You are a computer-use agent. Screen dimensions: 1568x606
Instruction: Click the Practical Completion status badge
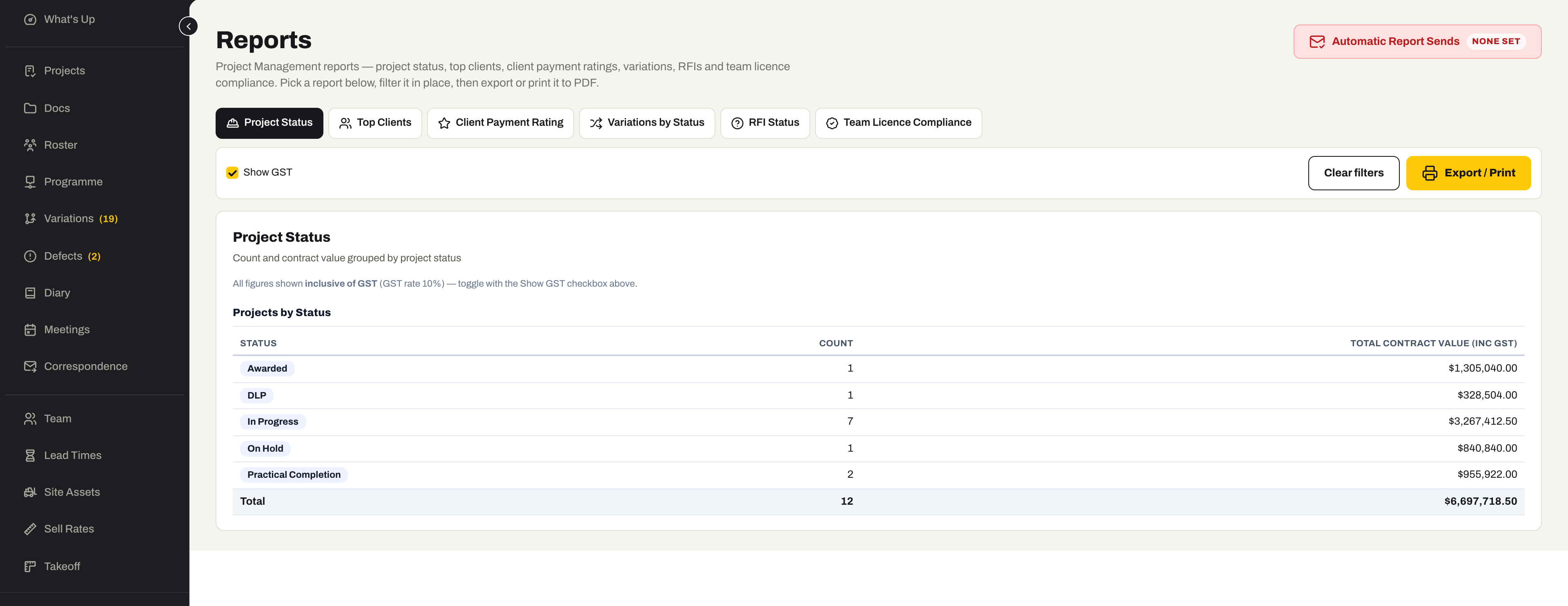(x=294, y=475)
